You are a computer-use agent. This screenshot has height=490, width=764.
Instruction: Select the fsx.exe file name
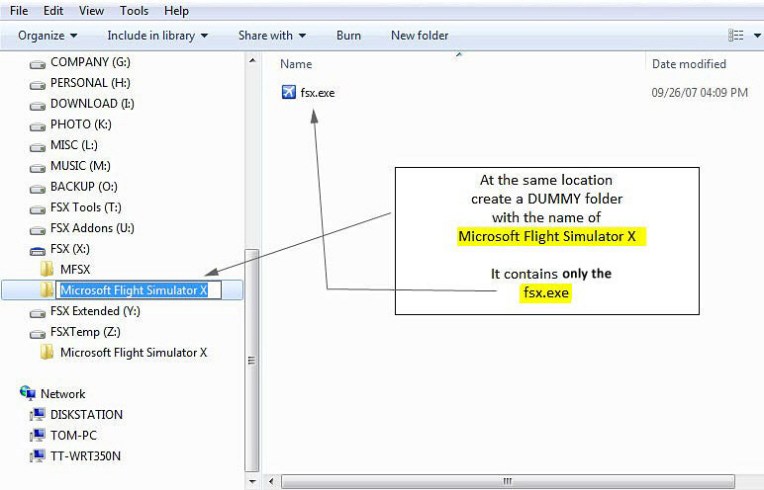[x=318, y=93]
